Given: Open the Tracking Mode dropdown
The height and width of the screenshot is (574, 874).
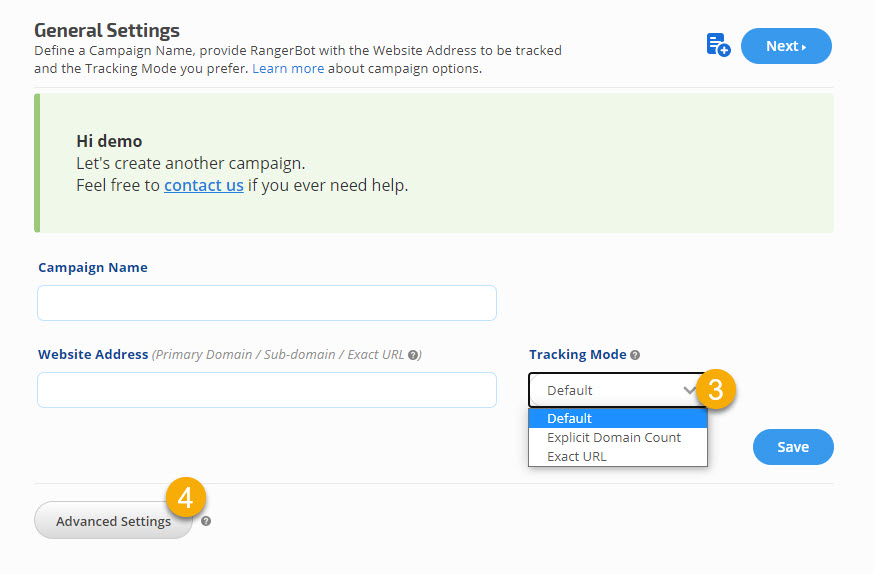Looking at the screenshot, I should pos(615,390).
